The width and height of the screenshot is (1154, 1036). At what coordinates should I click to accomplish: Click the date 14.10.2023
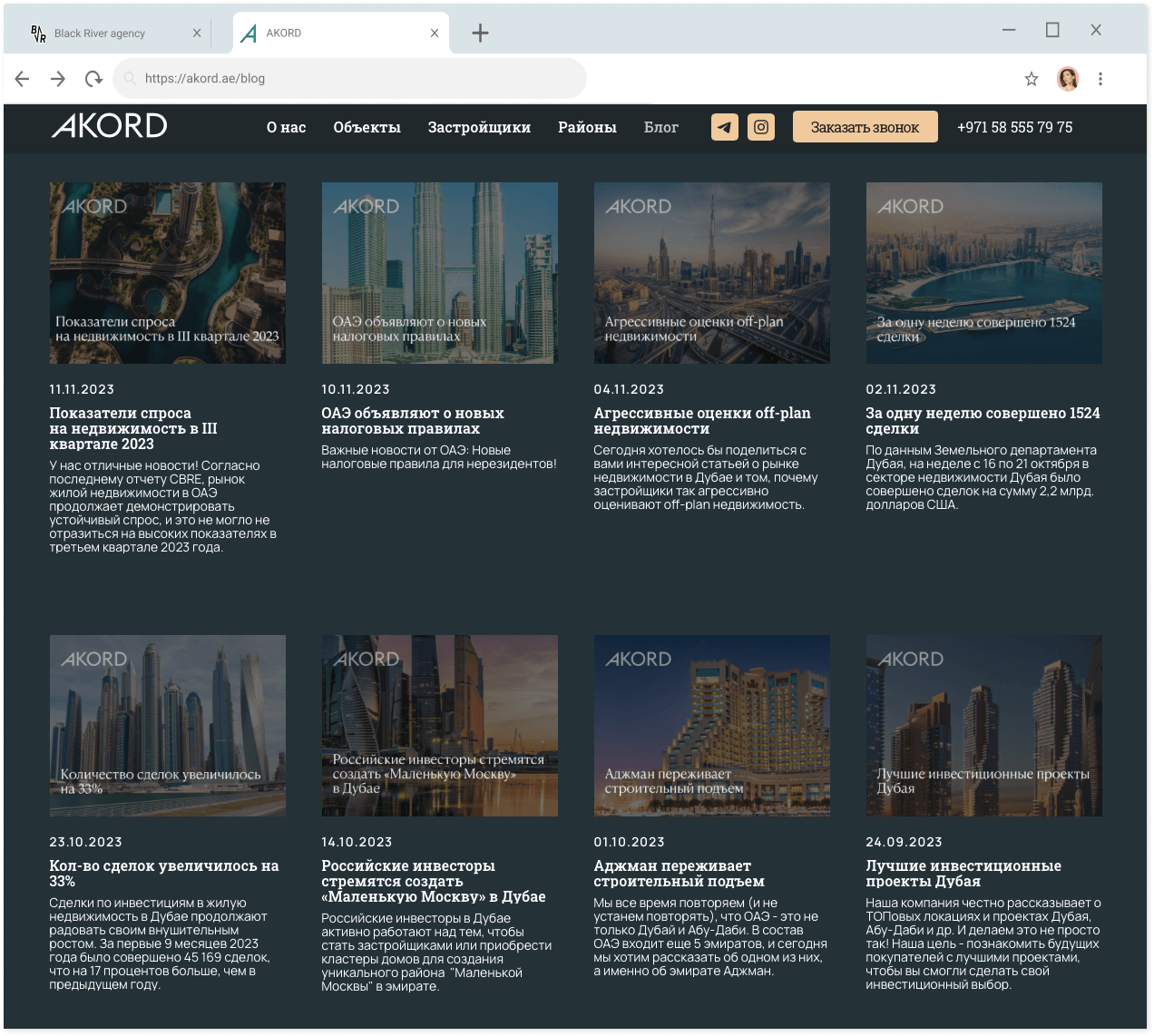357,842
